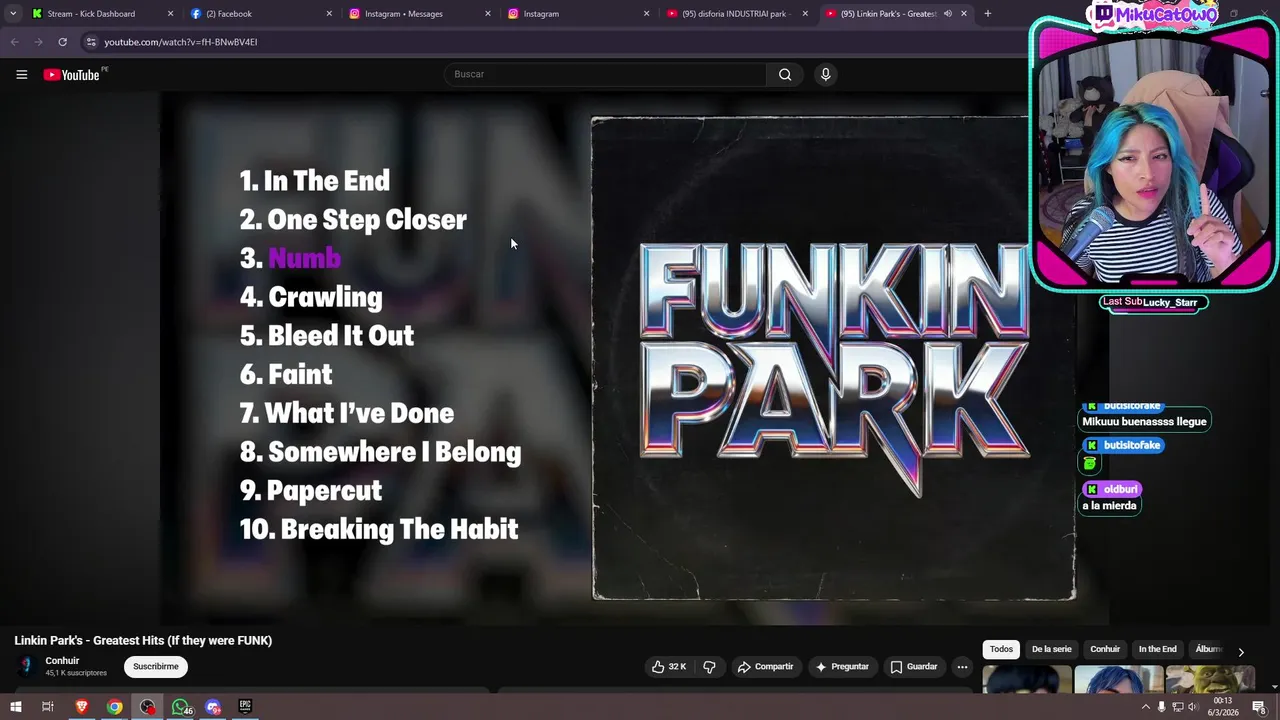Open Epic Games Launcher from taskbar

click(x=245, y=707)
